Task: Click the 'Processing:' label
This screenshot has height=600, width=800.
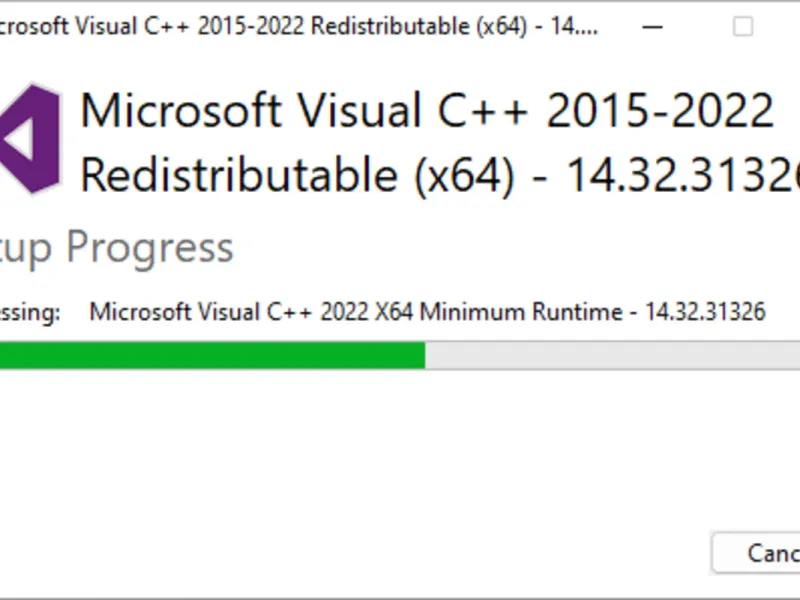Action: (30, 312)
